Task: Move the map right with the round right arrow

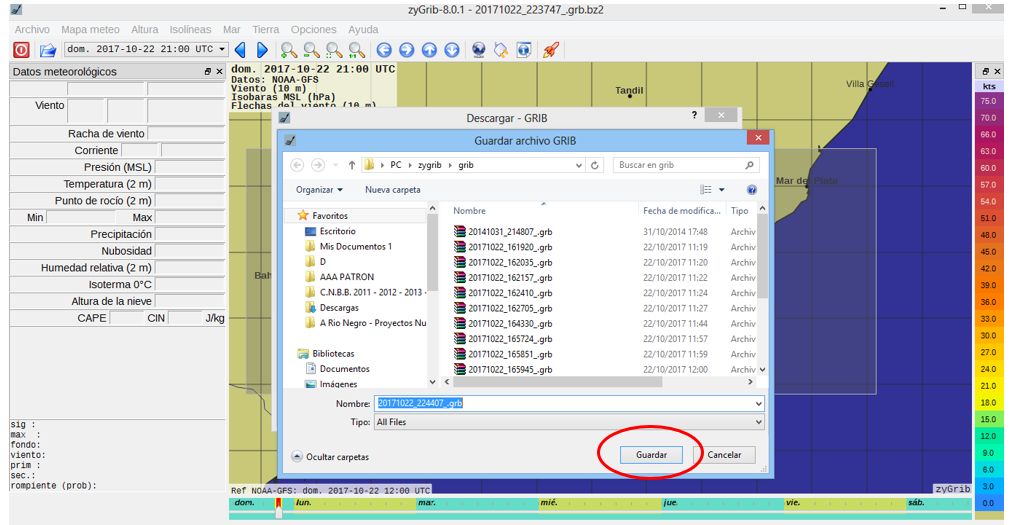Action: point(407,50)
